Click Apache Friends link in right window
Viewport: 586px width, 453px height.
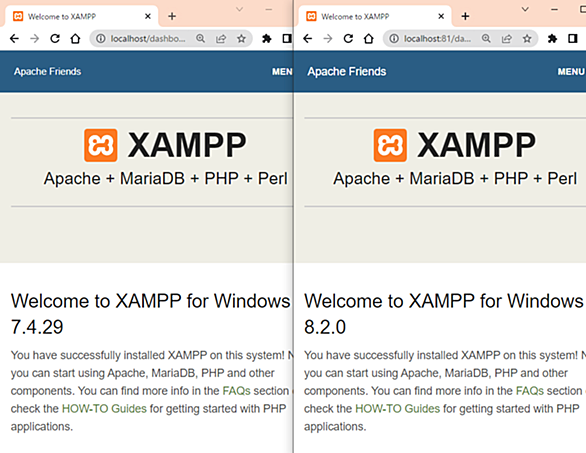(347, 71)
